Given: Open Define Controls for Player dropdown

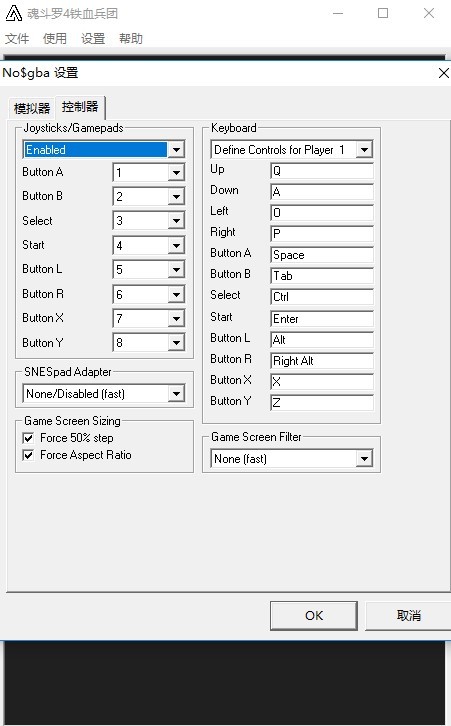Looking at the screenshot, I should click(x=364, y=150).
